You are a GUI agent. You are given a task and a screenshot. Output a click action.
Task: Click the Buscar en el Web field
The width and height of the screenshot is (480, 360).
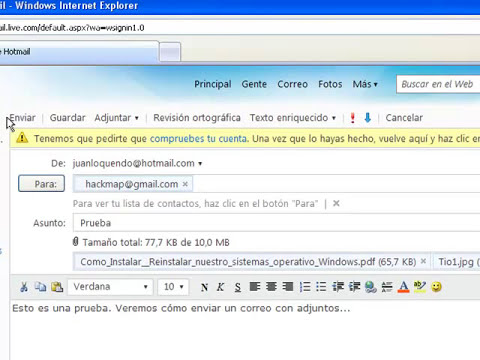click(438, 84)
